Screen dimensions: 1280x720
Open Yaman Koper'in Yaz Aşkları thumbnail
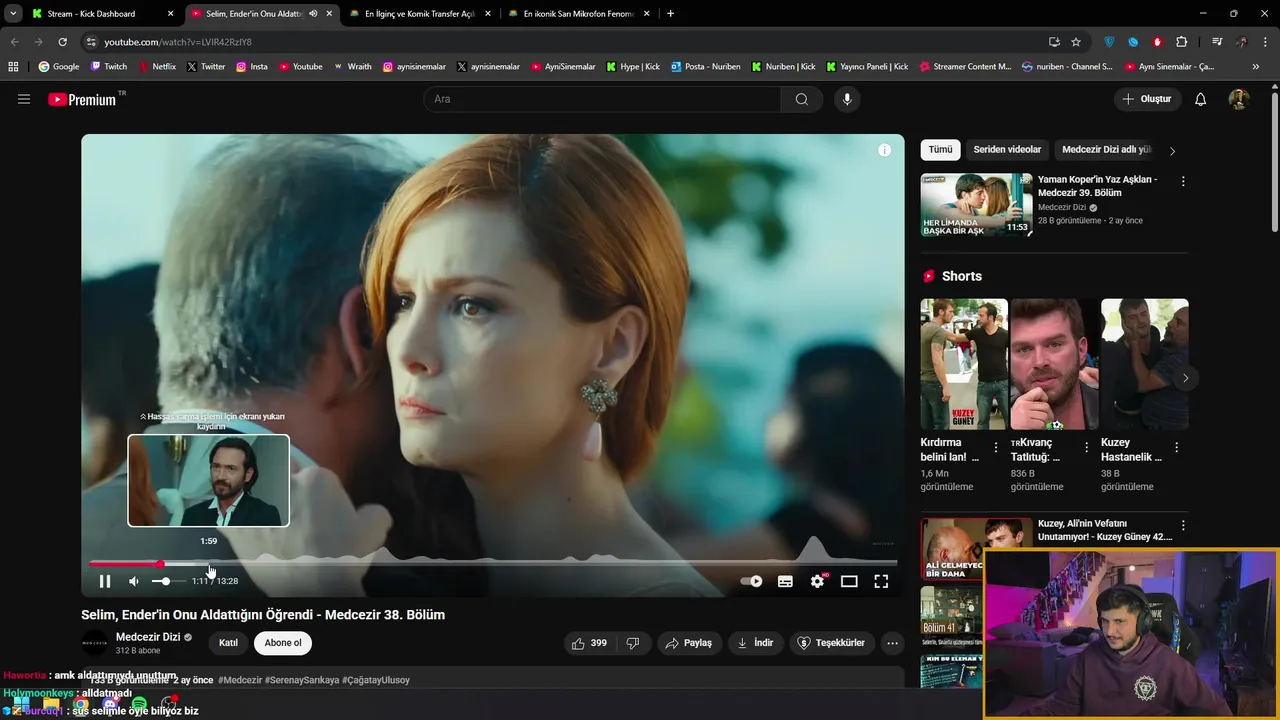[976, 205]
